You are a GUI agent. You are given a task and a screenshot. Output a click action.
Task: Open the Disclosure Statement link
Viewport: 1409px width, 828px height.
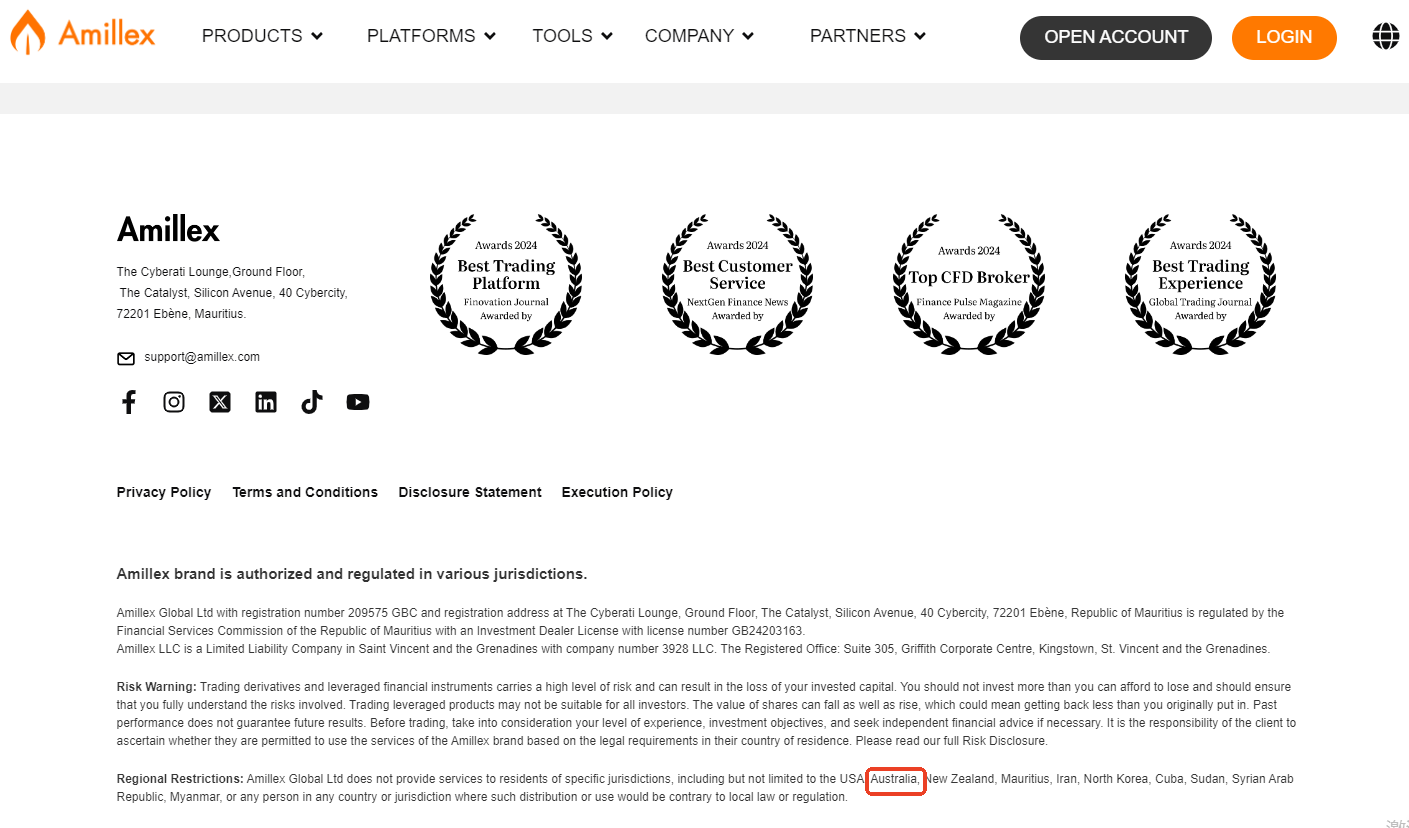[x=470, y=492]
